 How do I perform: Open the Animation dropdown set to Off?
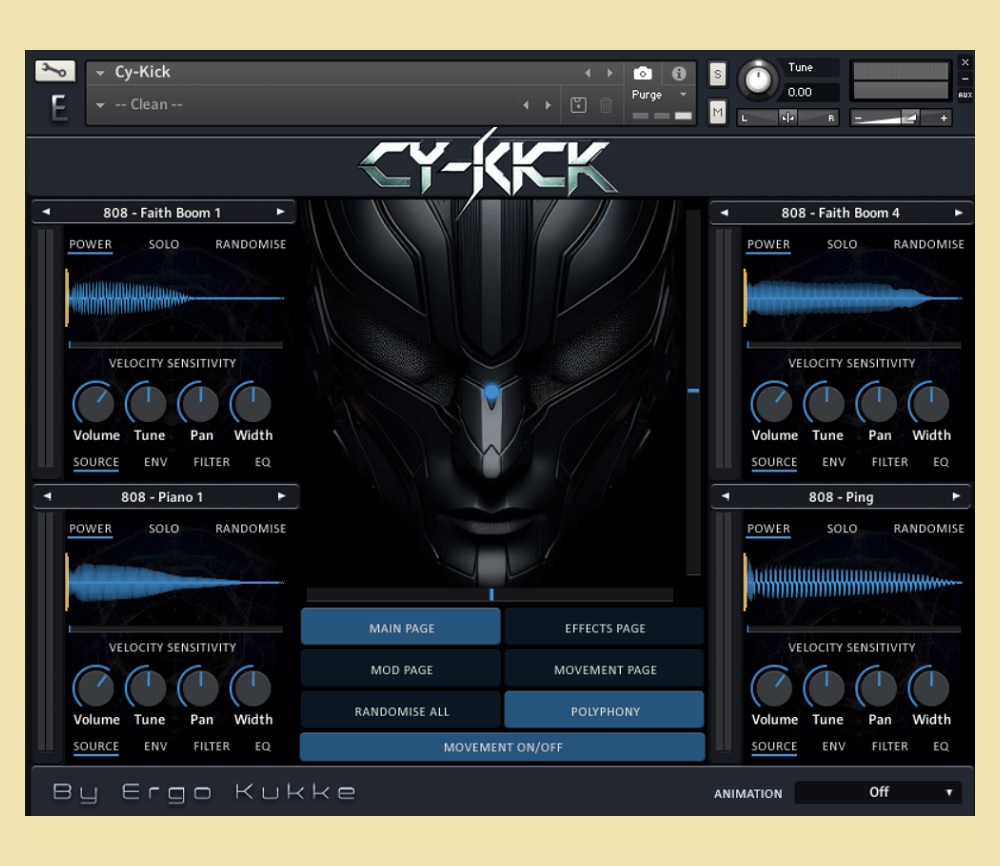tap(878, 792)
